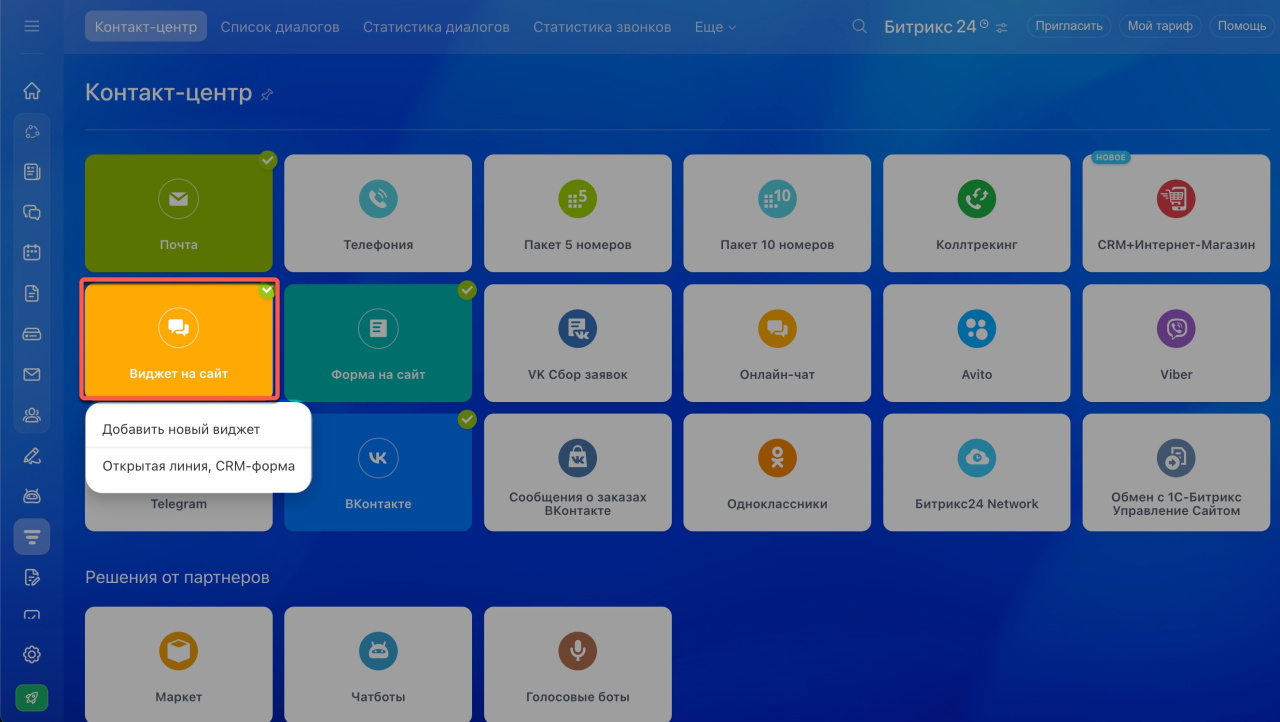
Task: Open the Онлайн-чат tile
Action: point(777,343)
